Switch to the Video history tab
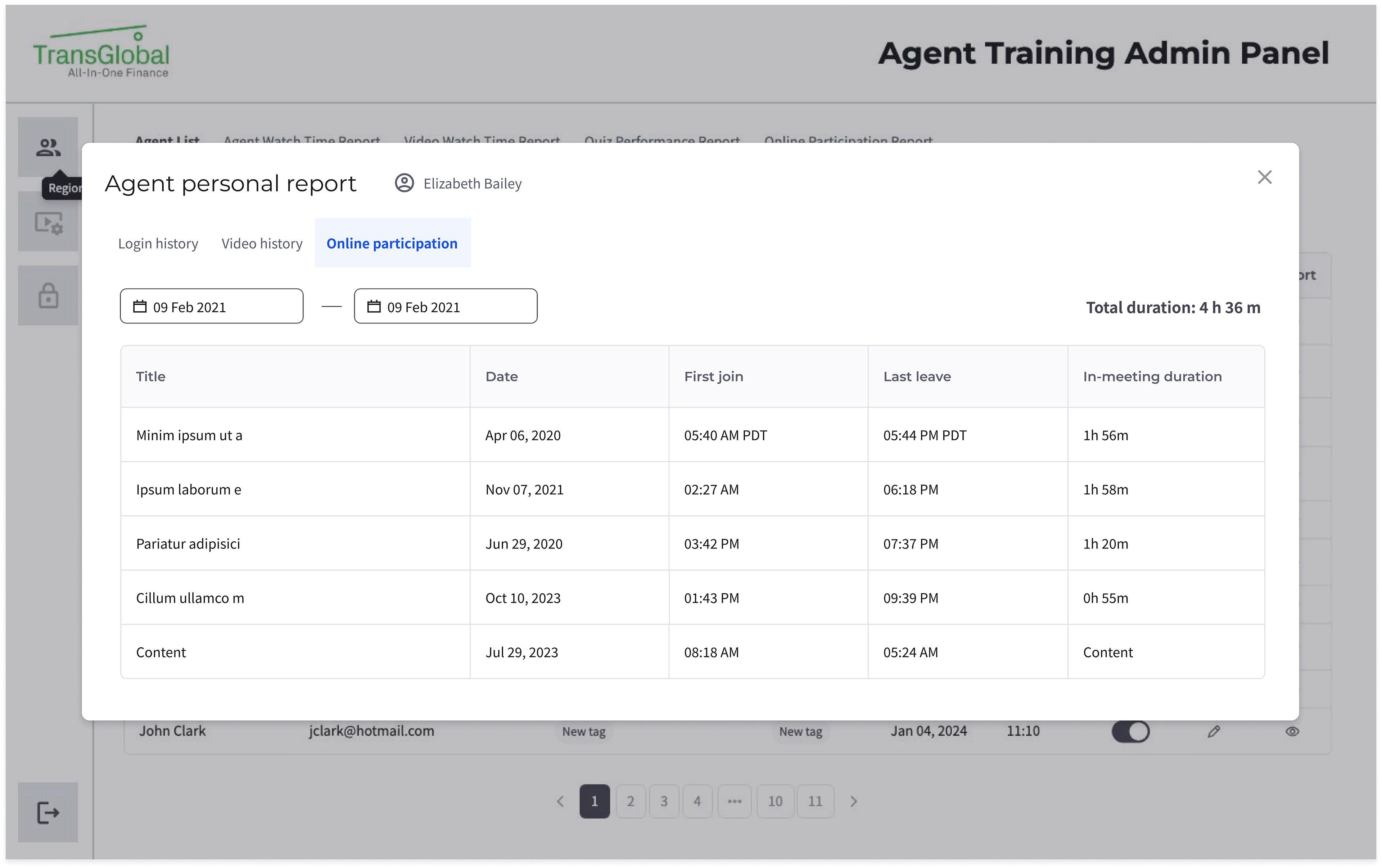 262,243
